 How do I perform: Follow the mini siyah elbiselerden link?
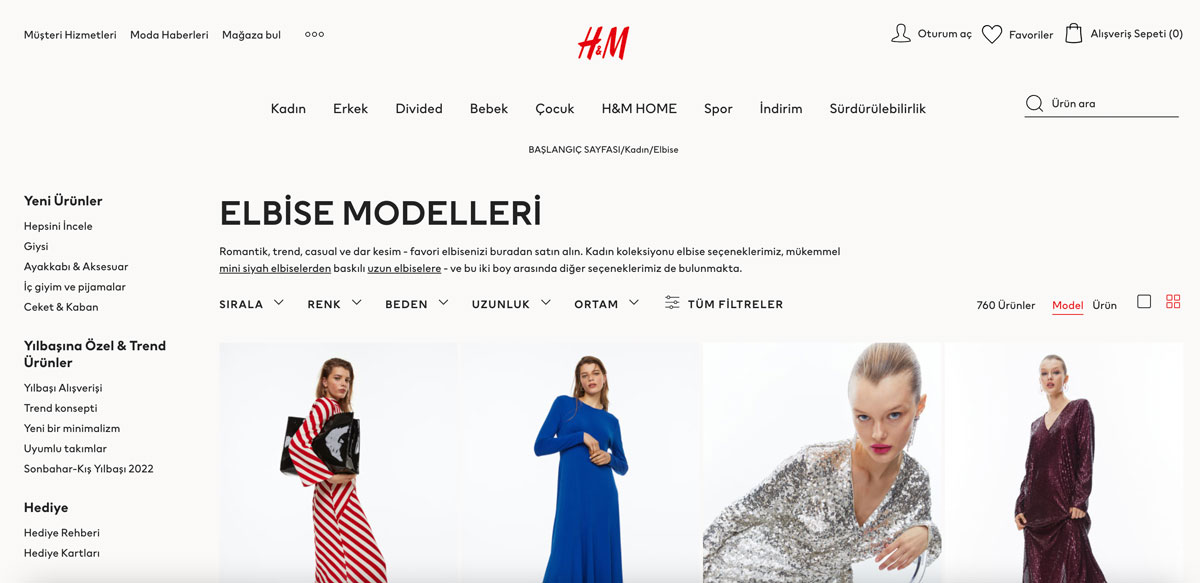[275, 268]
